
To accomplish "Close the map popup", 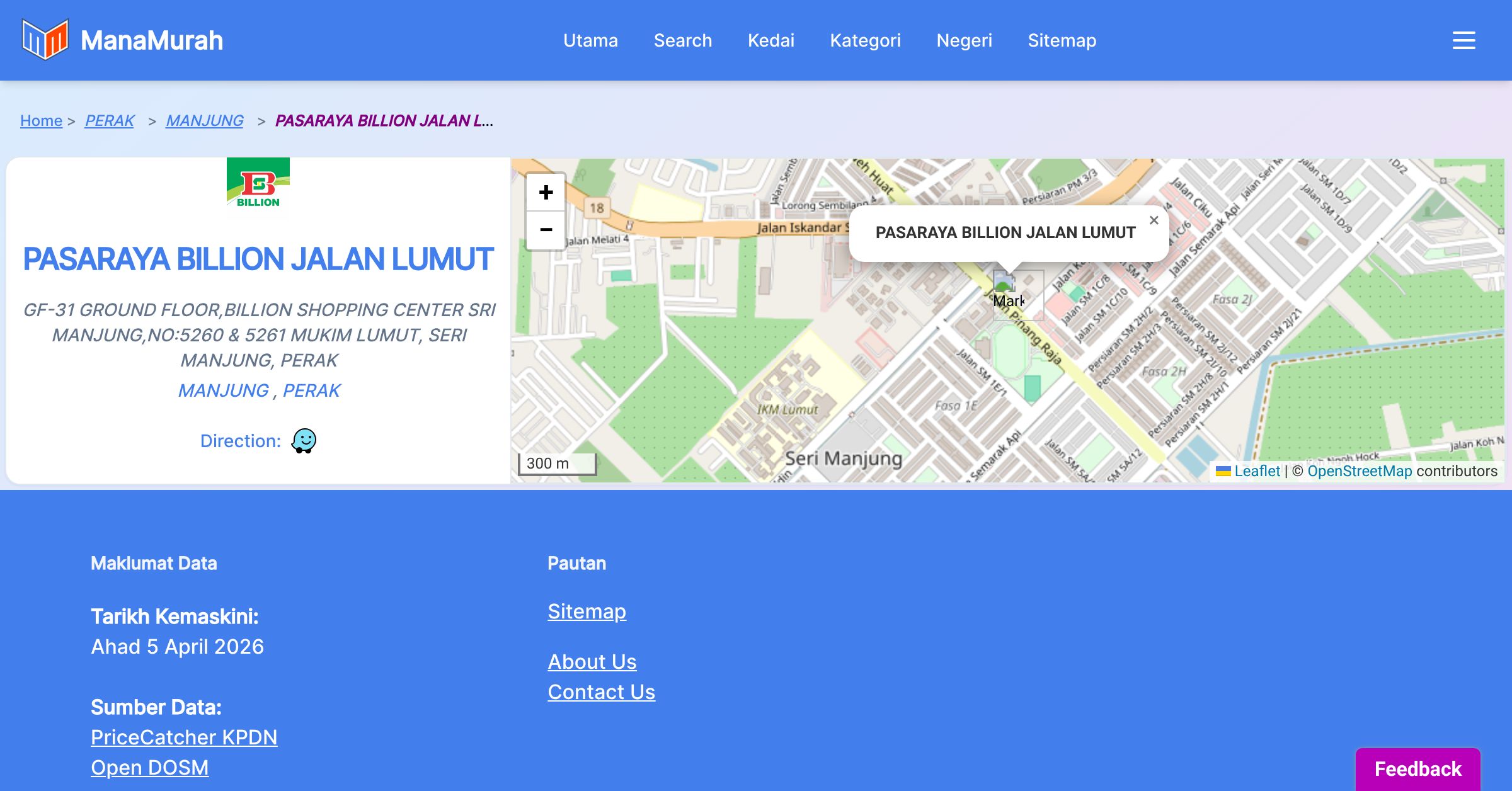I will pyautogui.click(x=1154, y=220).
